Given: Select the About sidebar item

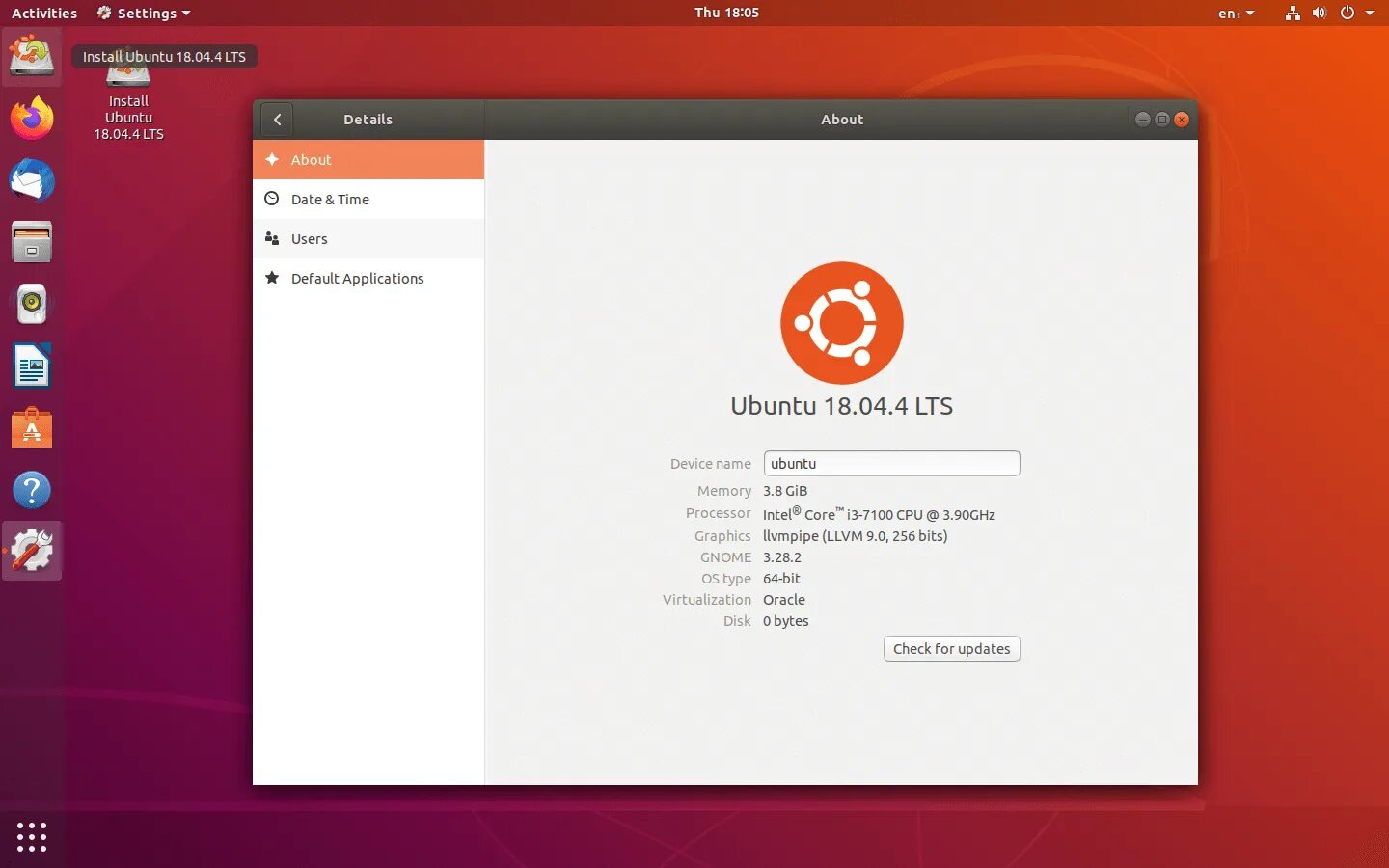Looking at the screenshot, I should [368, 160].
